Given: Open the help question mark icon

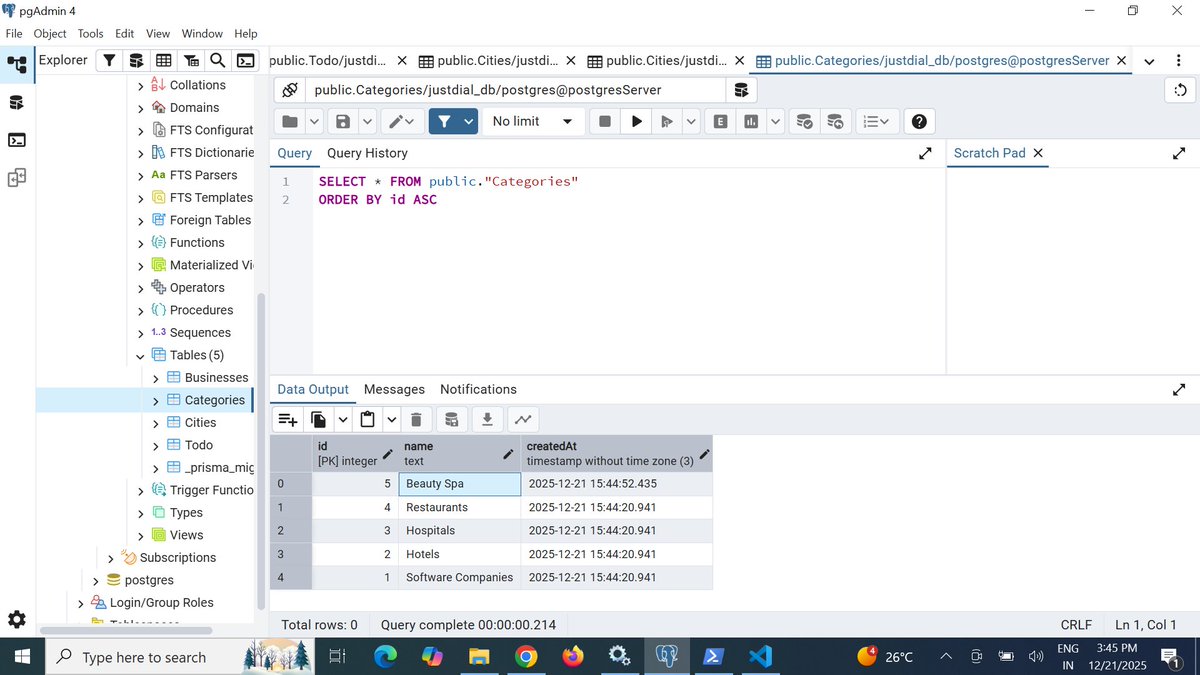Looking at the screenshot, I should pyautogui.click(x=919, y=121).
